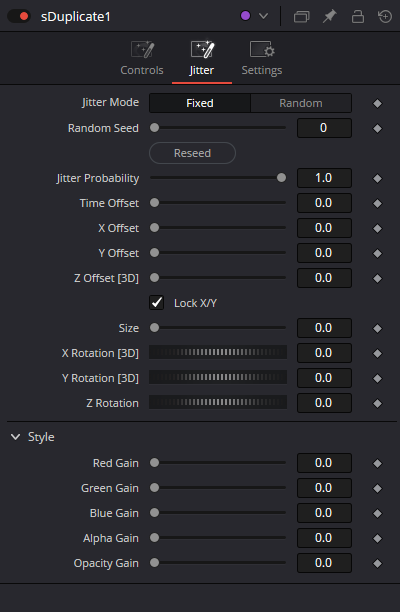Select Fixed jitter mode

[x=200, y=103]
